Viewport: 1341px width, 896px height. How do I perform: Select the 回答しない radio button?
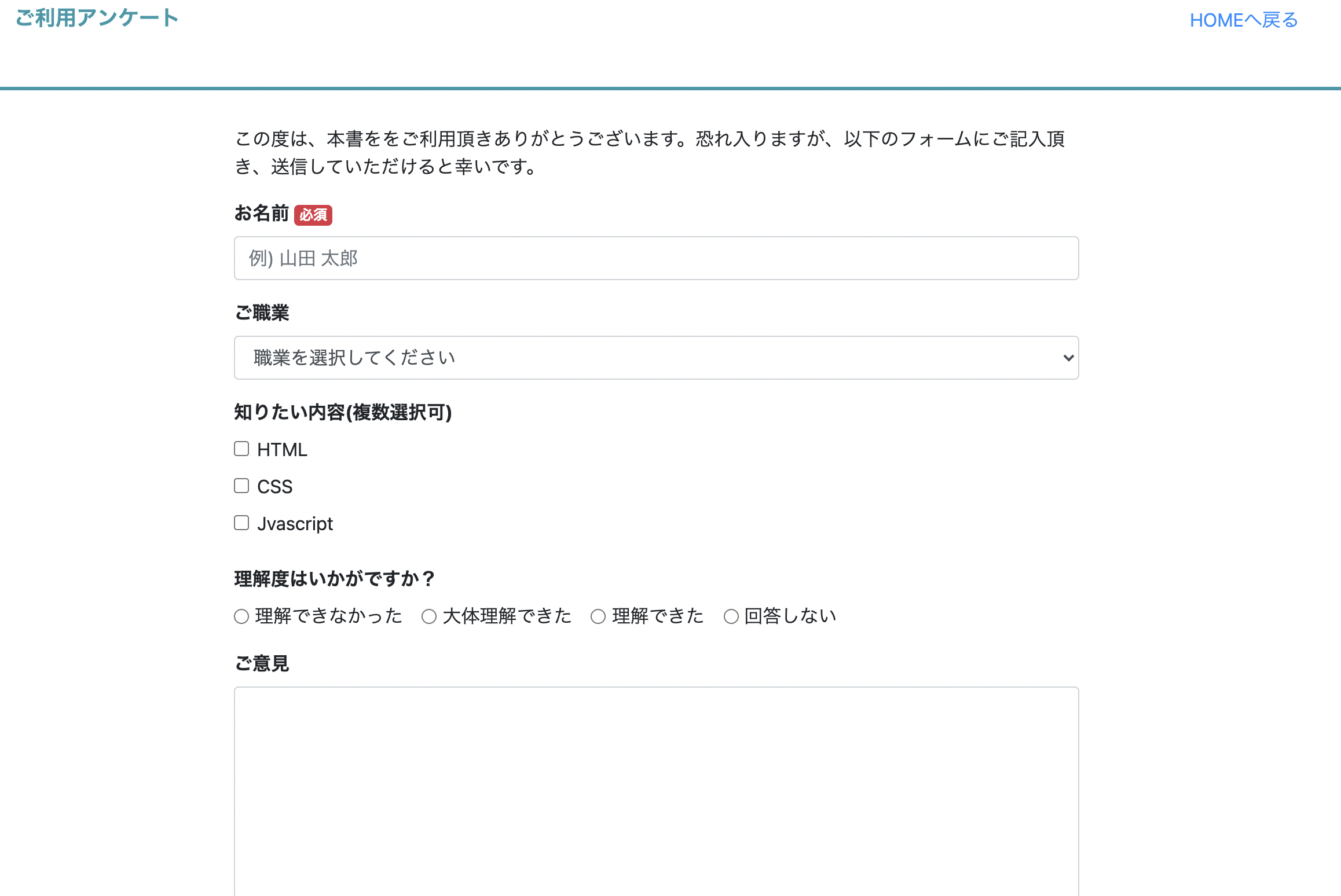point(731,616)
